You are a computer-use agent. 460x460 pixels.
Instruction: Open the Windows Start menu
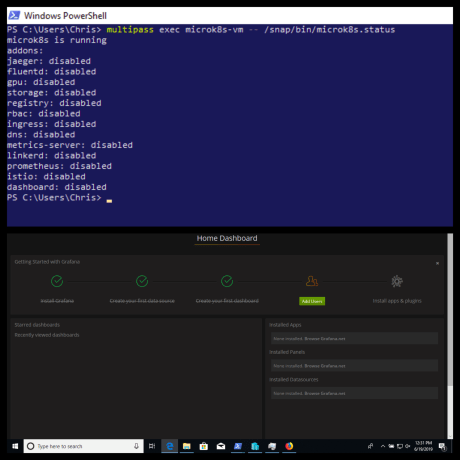(15, 446)
